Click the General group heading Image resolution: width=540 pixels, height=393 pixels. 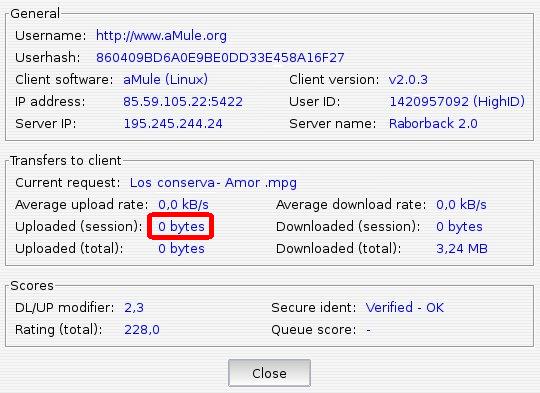tap(35, 14)
